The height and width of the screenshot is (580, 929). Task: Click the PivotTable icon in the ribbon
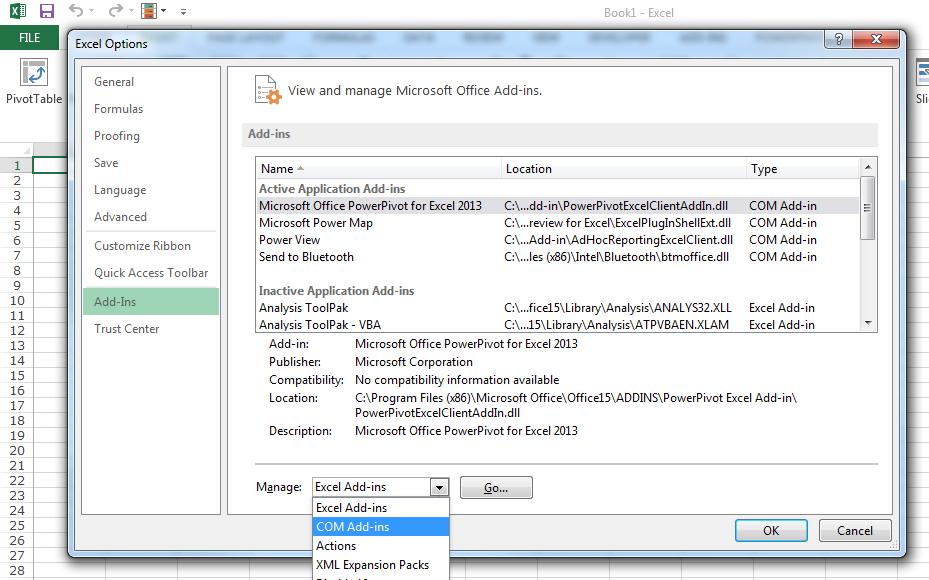point(34,72)
